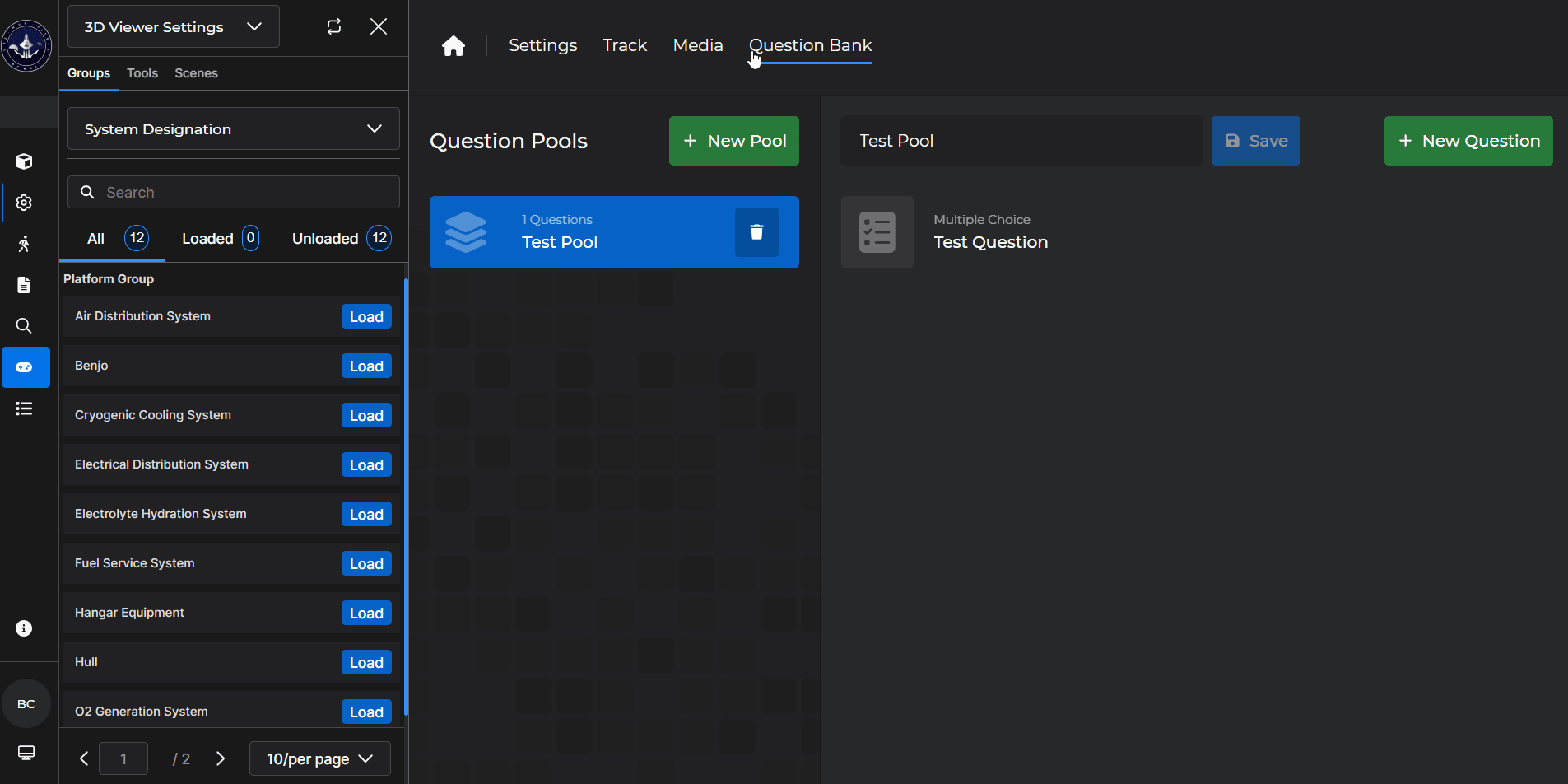Click the Platform Group heading
Screen dimensions: 1568x784
tap(109, 279)
